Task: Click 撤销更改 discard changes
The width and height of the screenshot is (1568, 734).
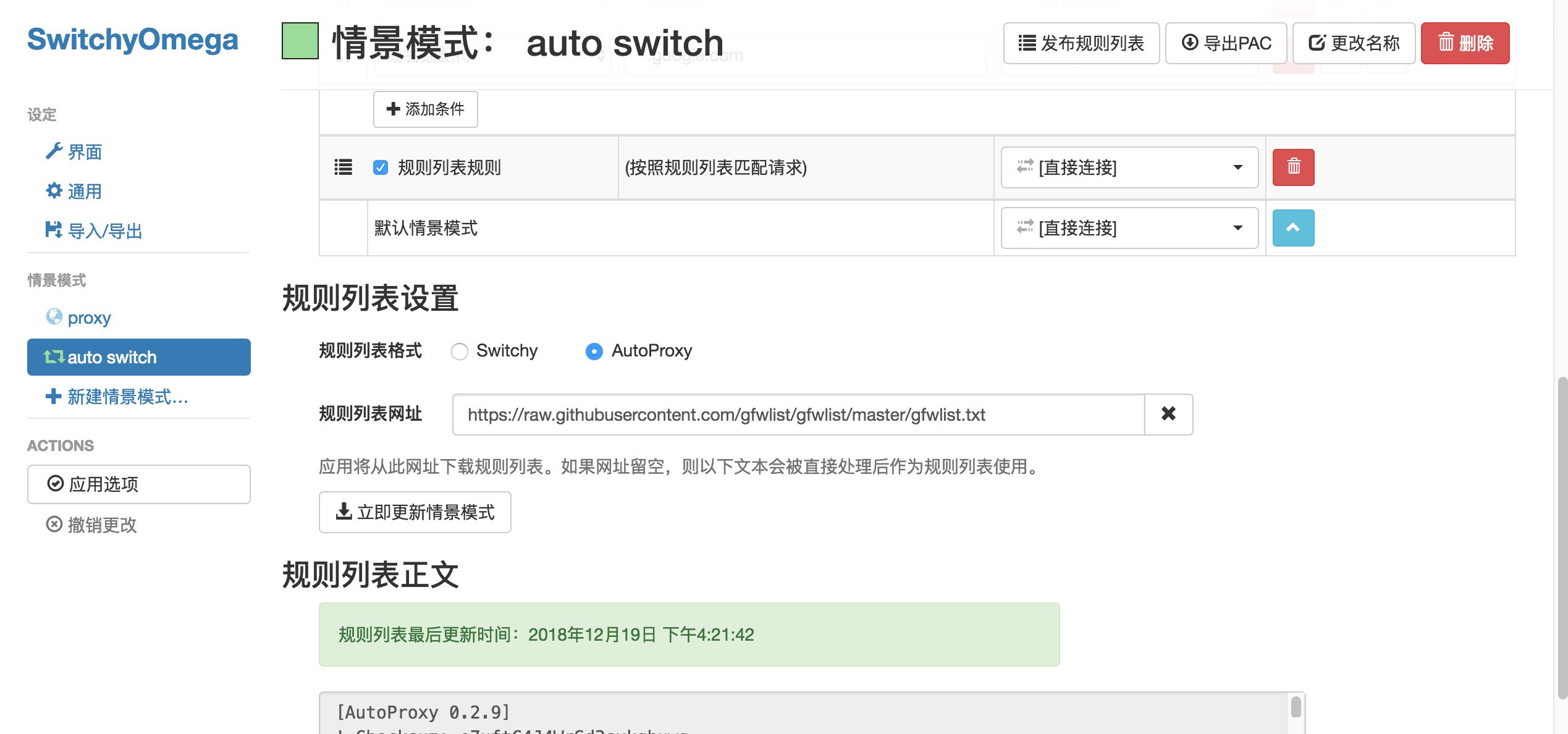Action: coord(91,525)
